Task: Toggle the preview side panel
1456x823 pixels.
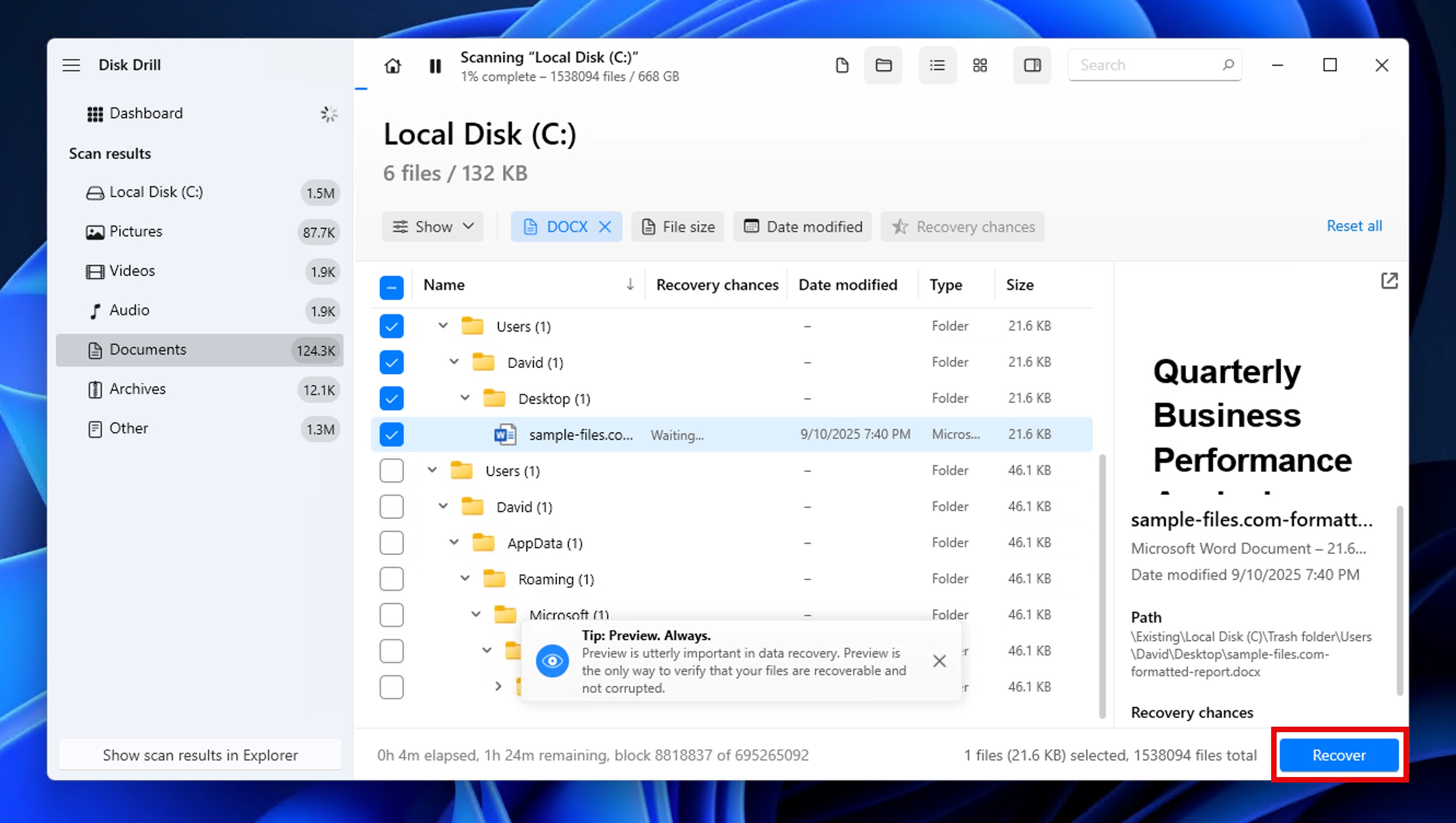Action: click(1032, 65)
